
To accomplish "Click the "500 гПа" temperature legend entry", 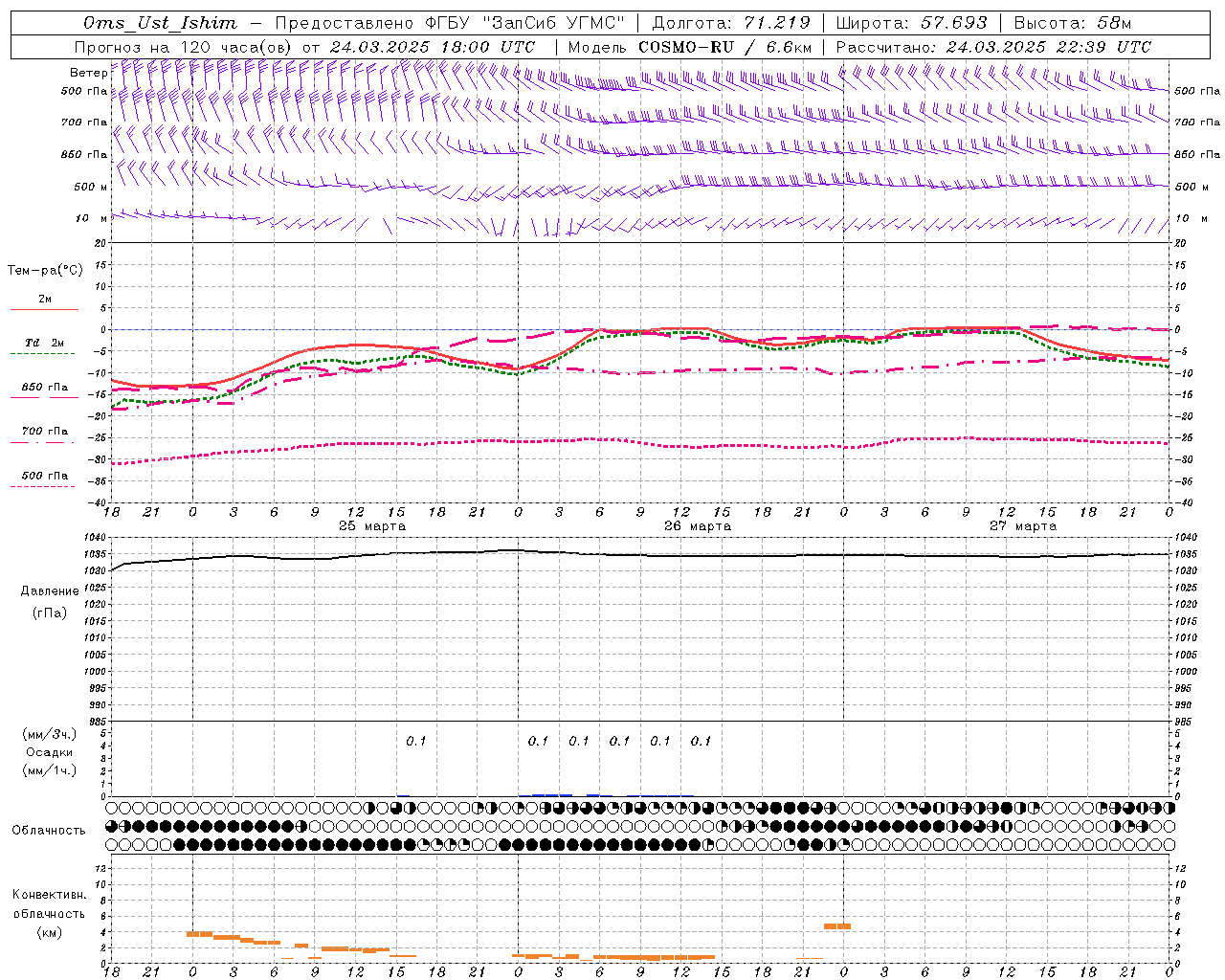I will (45, 476).
